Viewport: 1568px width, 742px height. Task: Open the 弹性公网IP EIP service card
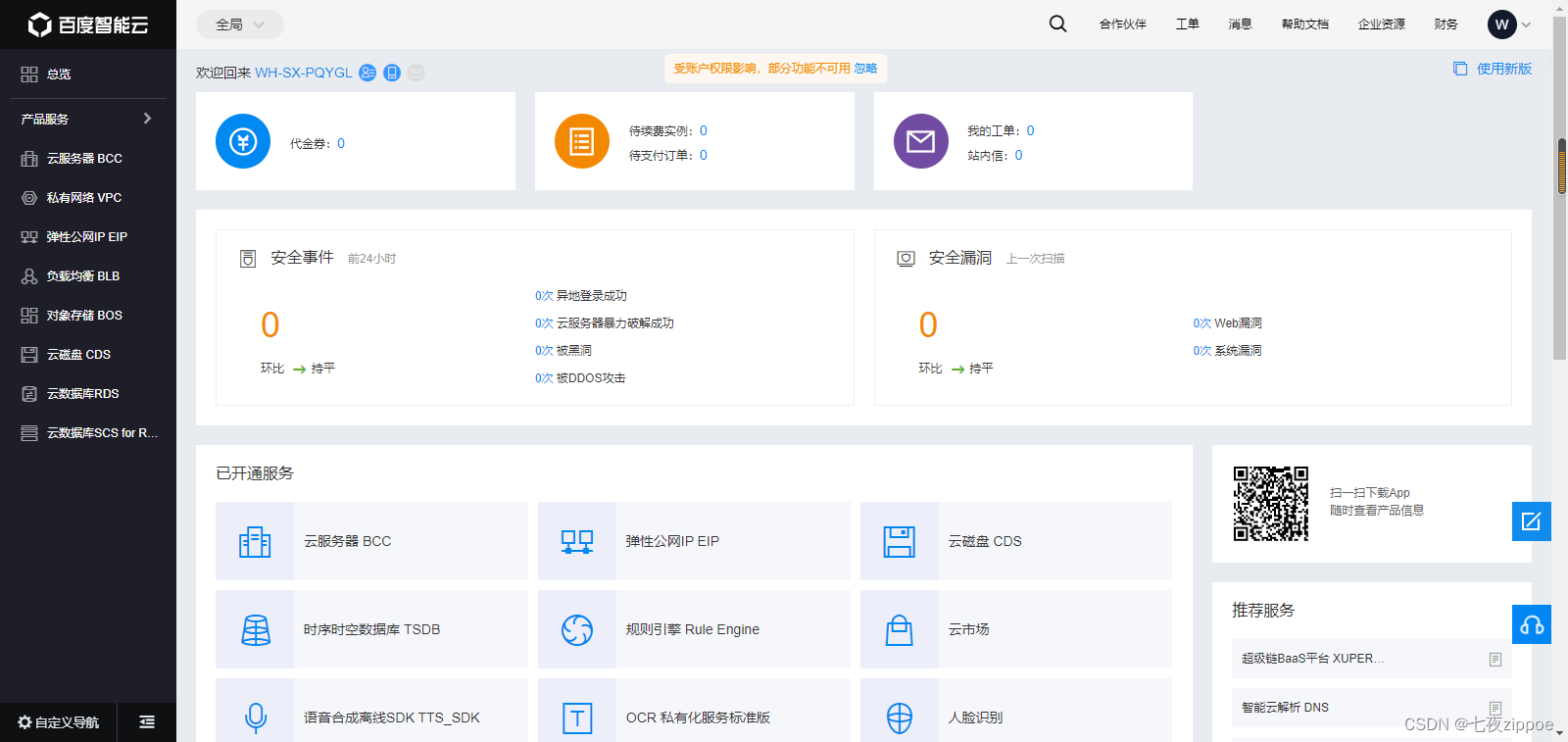click(694, 541)
